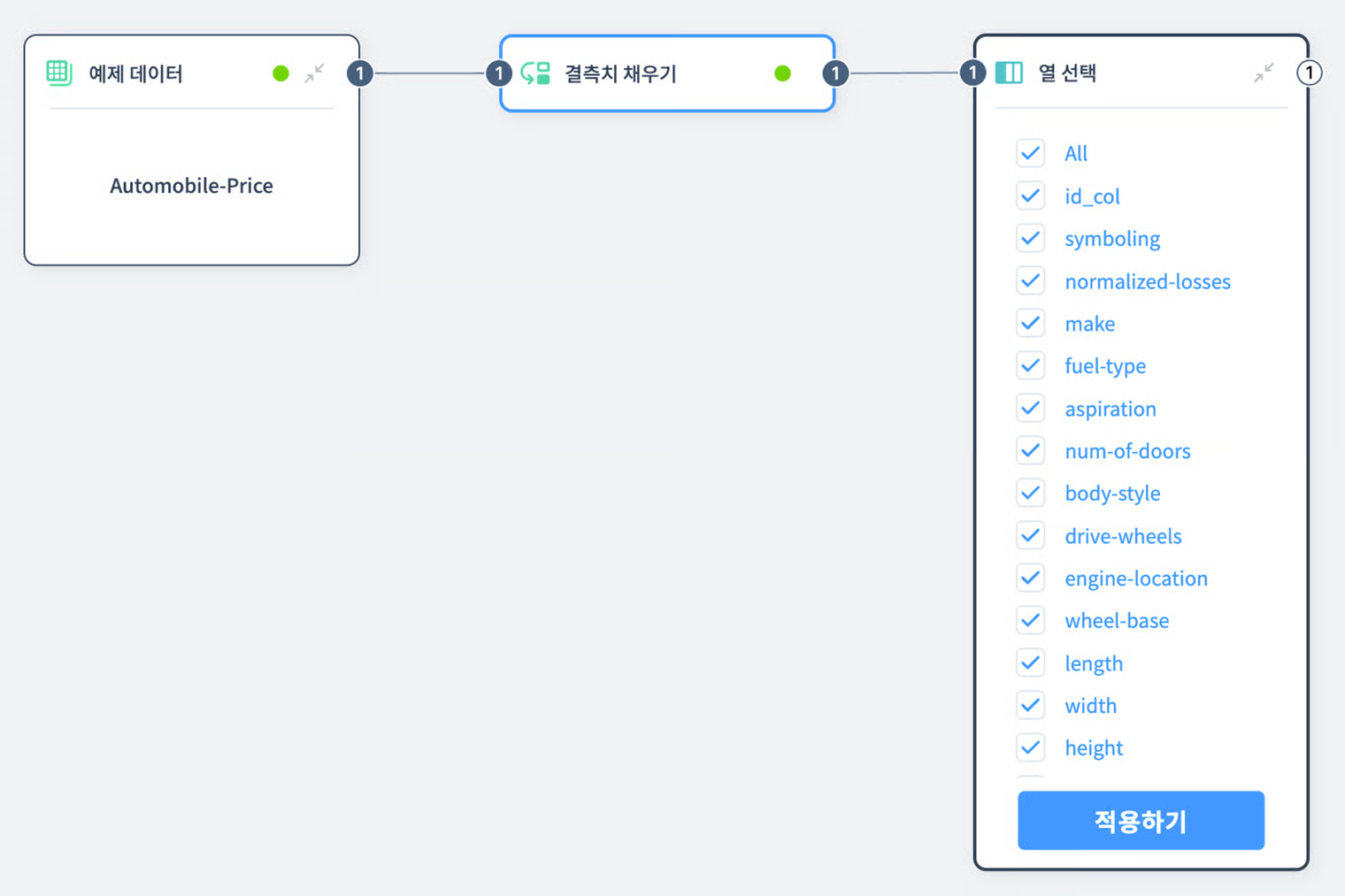
Task: Collapse the 열 선택 node with its shrink arrows
Action: (x=1264, y=73)
